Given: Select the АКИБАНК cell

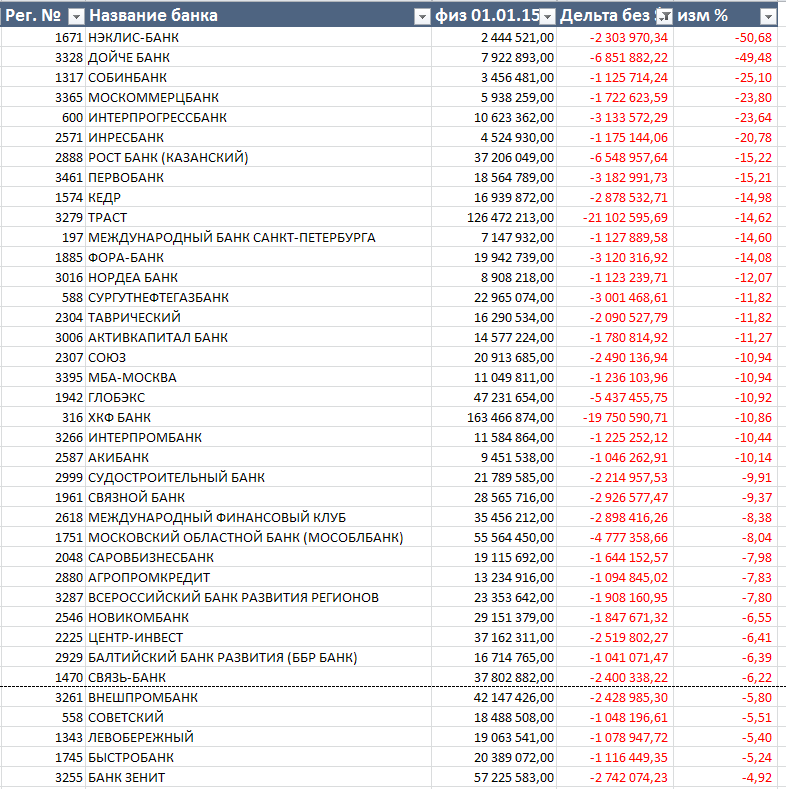Looking at the screenshot, I should coord(258,457).
